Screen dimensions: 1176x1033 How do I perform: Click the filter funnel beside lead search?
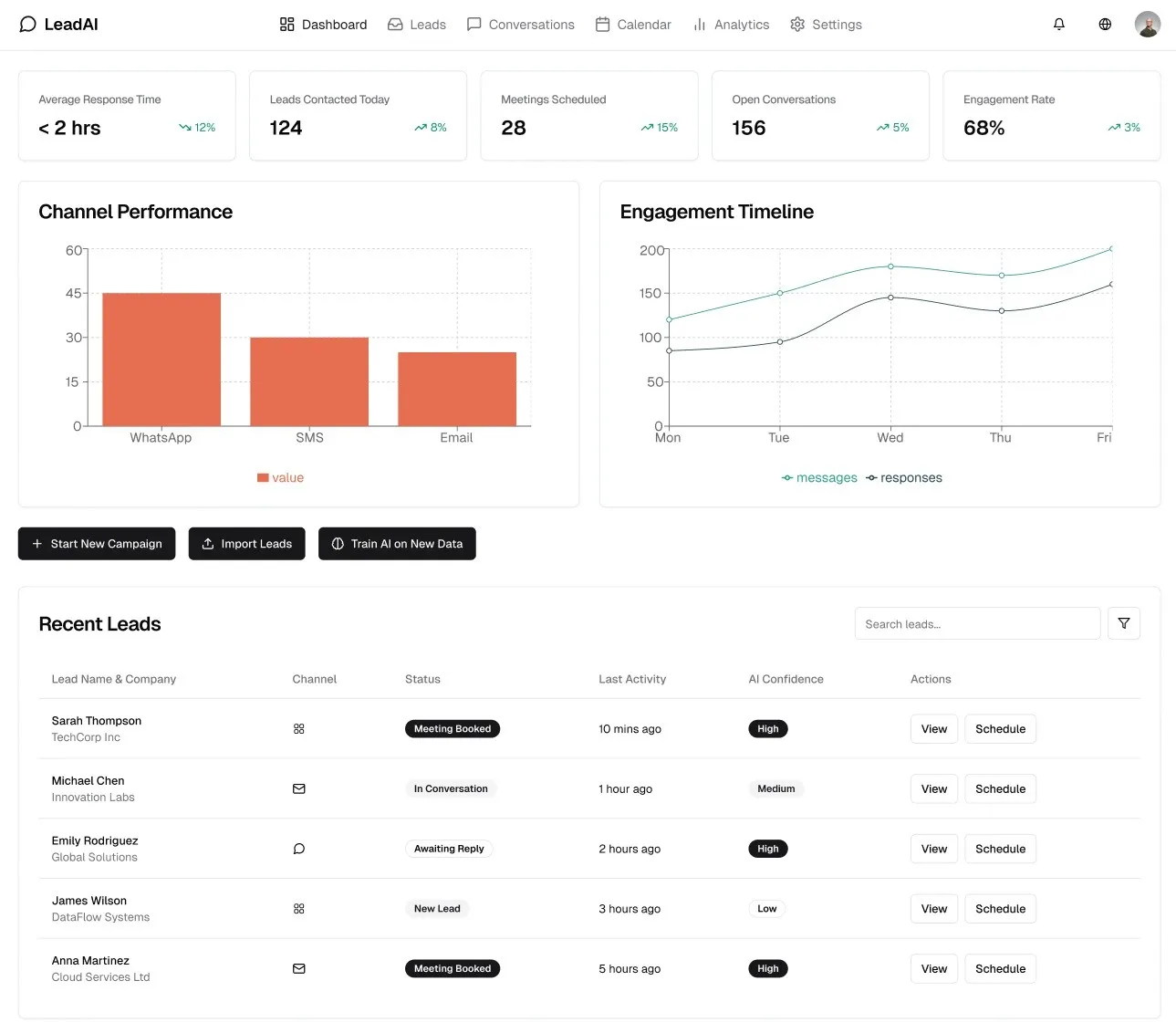(x=1123, y=623)
